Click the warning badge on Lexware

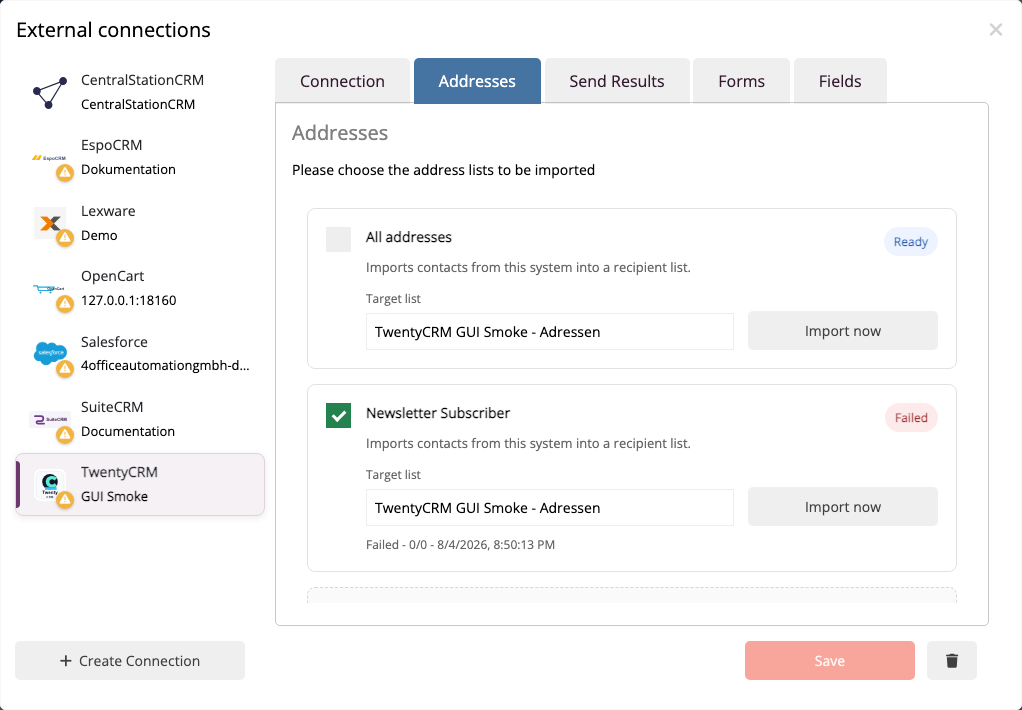pos(65,238)
